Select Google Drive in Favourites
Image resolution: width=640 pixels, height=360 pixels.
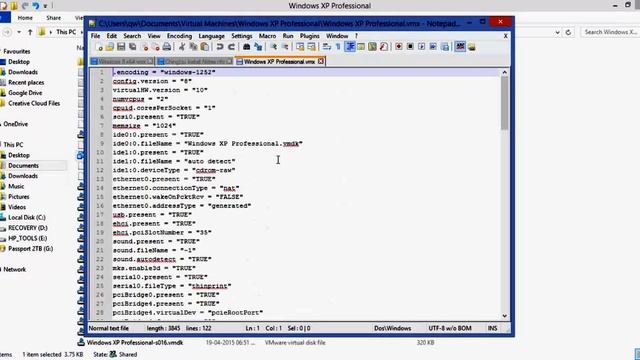coord(25,93)
